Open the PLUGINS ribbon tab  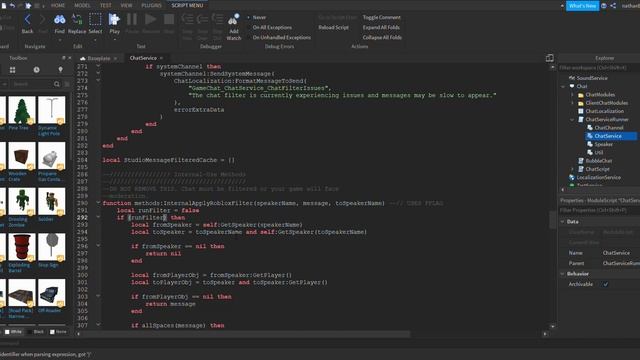[x=151, y=5]
